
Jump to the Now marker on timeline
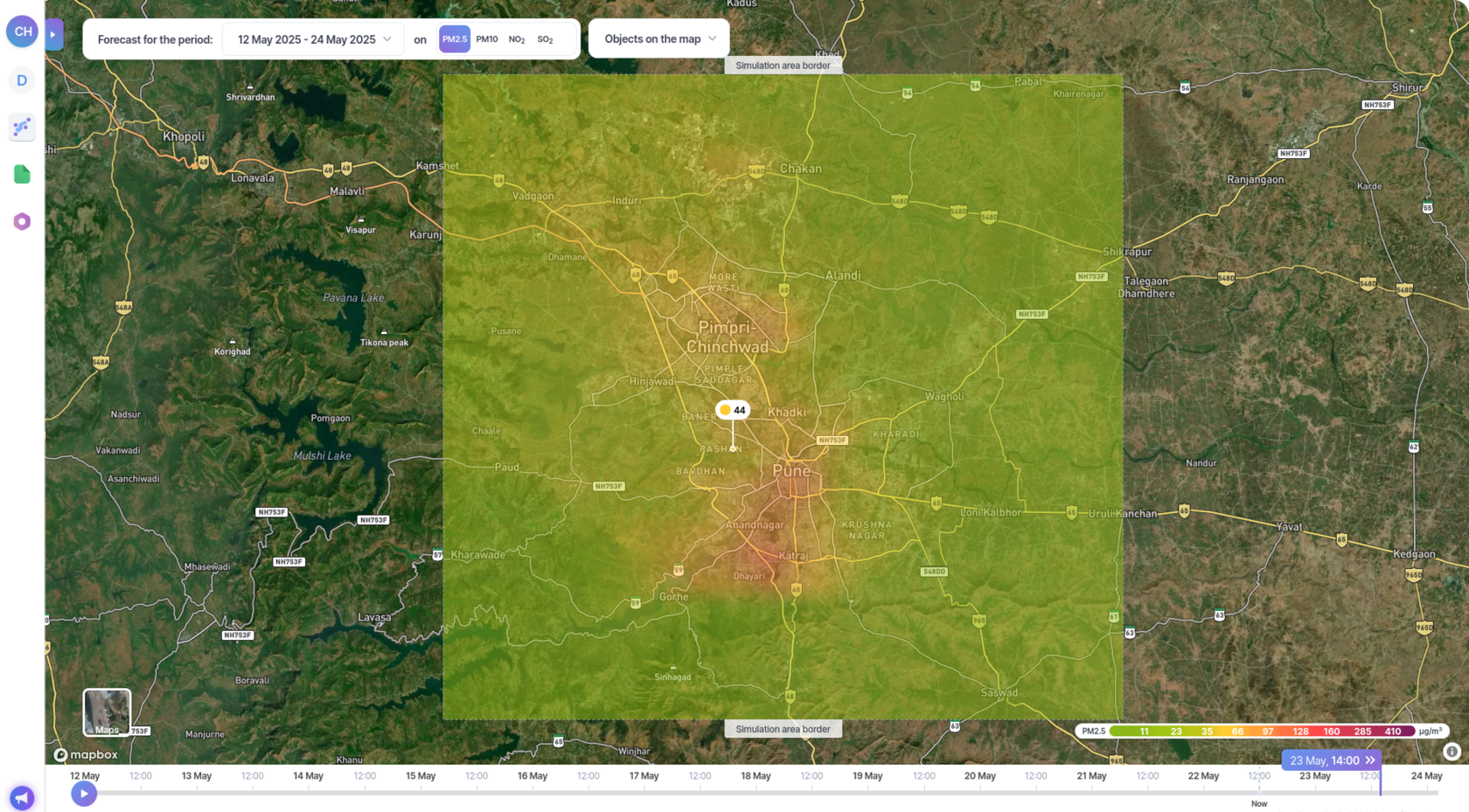1259,803
